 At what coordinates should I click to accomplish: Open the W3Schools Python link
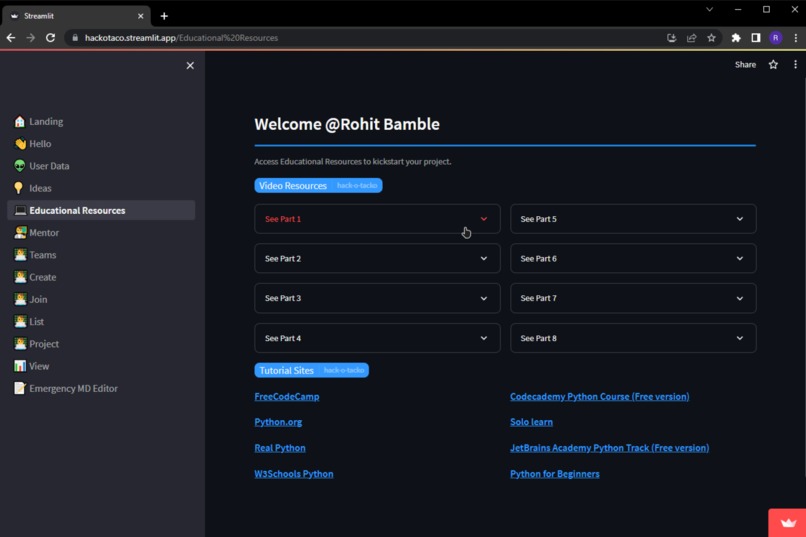click(x=294, y=474)
